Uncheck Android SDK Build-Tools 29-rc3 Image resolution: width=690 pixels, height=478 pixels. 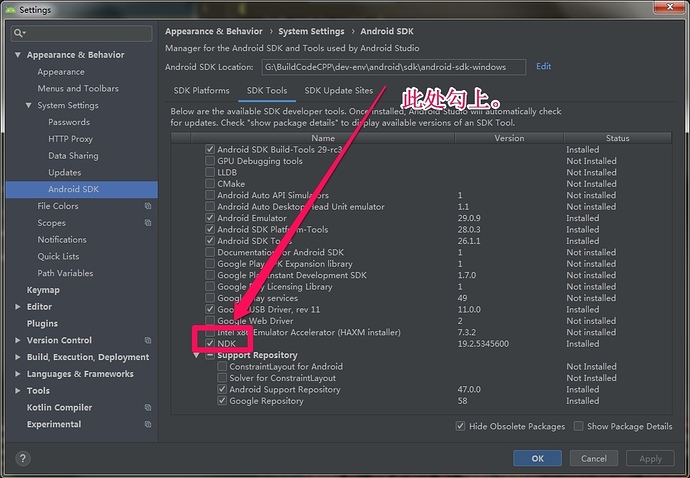[x=210, y=149]
